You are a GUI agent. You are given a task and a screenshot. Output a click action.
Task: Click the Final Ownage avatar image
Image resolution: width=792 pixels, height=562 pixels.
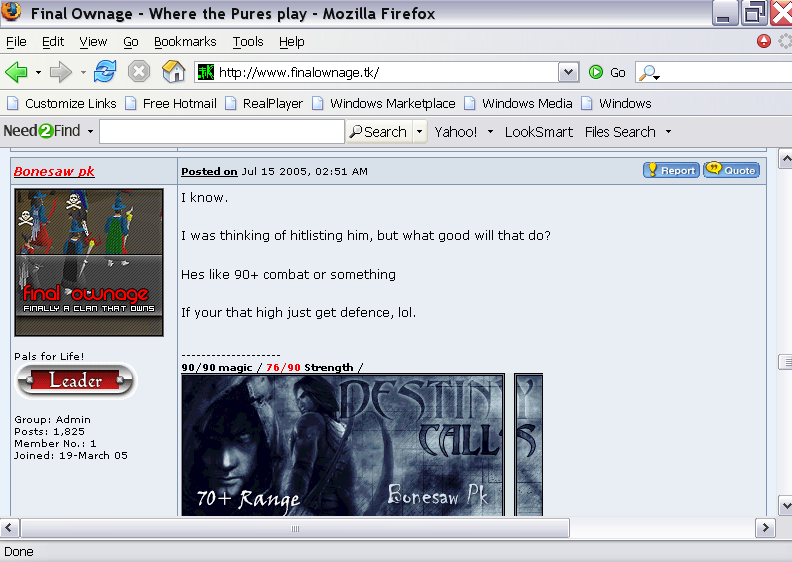point(89,263)
